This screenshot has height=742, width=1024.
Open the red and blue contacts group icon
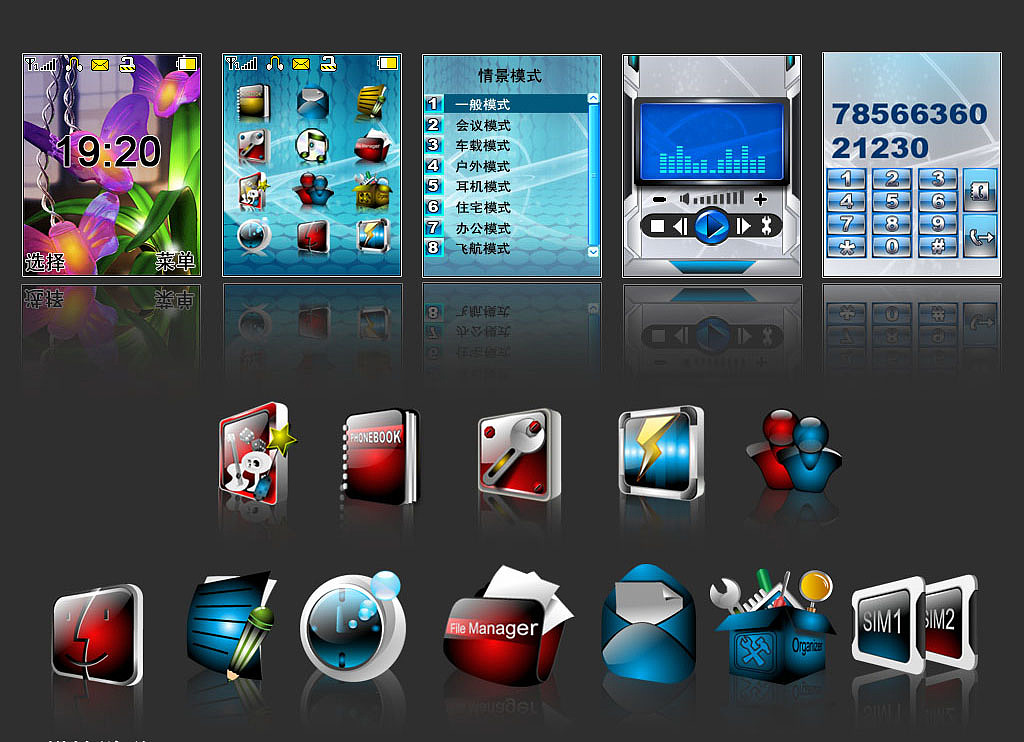pos(795,452)
